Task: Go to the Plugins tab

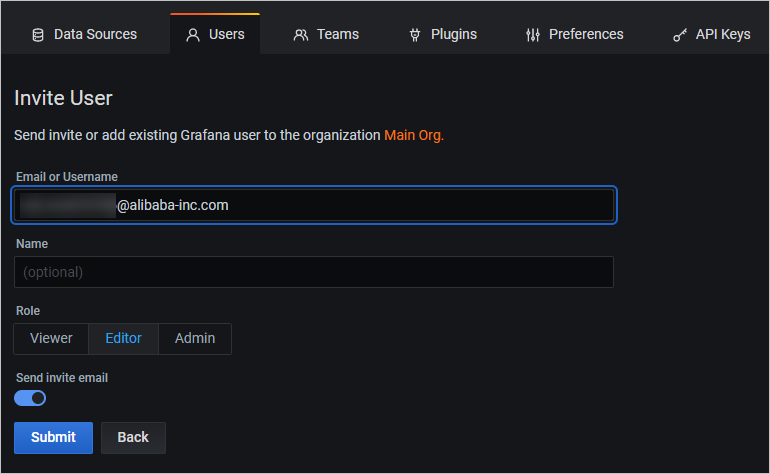Action: coord(453,34)
